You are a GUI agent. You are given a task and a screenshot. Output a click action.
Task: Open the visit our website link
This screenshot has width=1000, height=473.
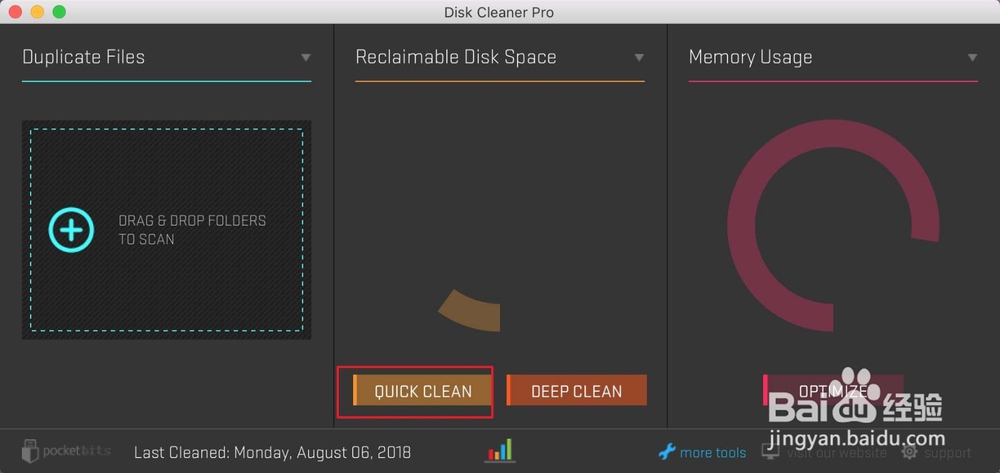click(836, 453)
